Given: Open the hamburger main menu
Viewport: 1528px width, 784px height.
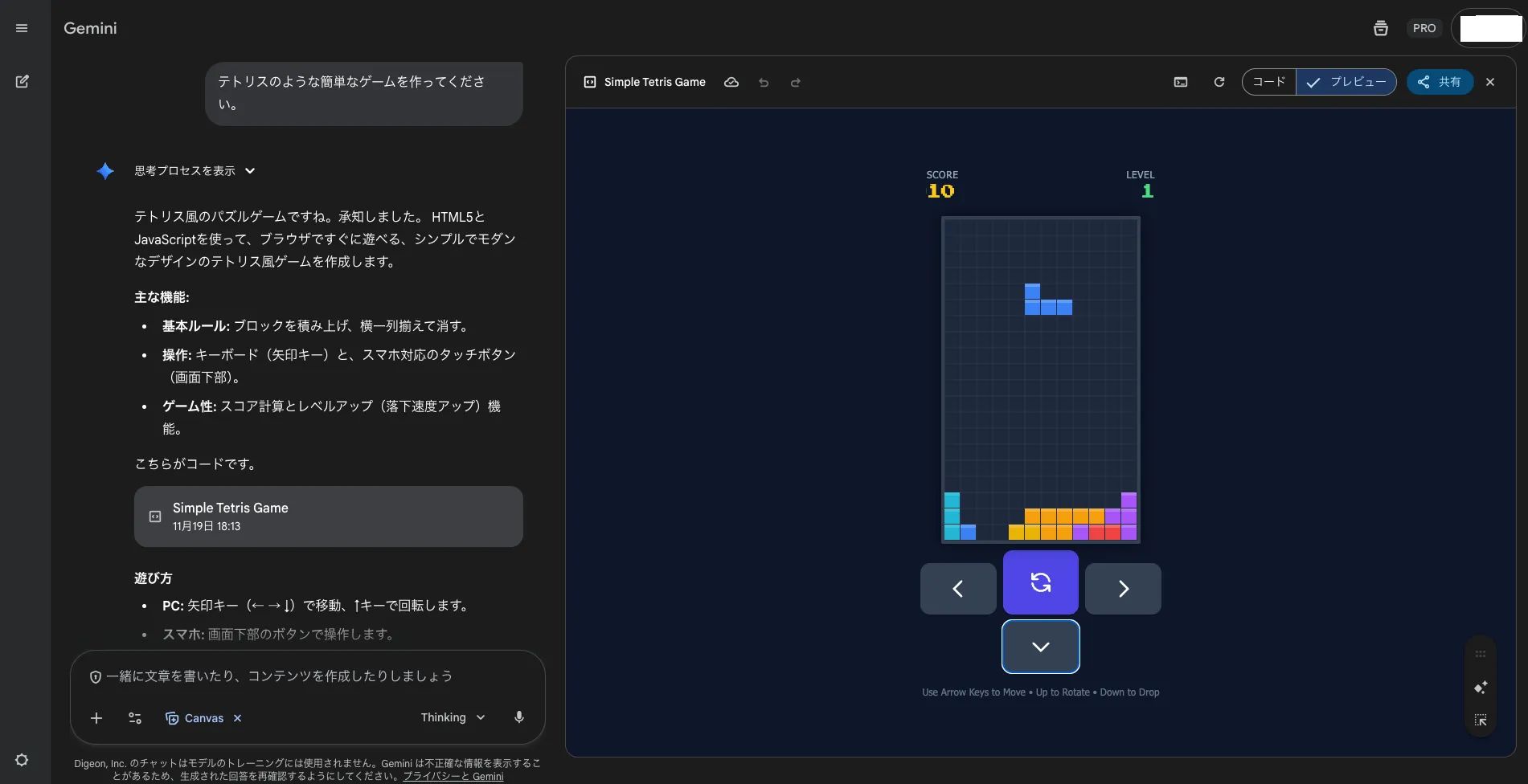Looking at the screenshot, I should coord(22,28).
